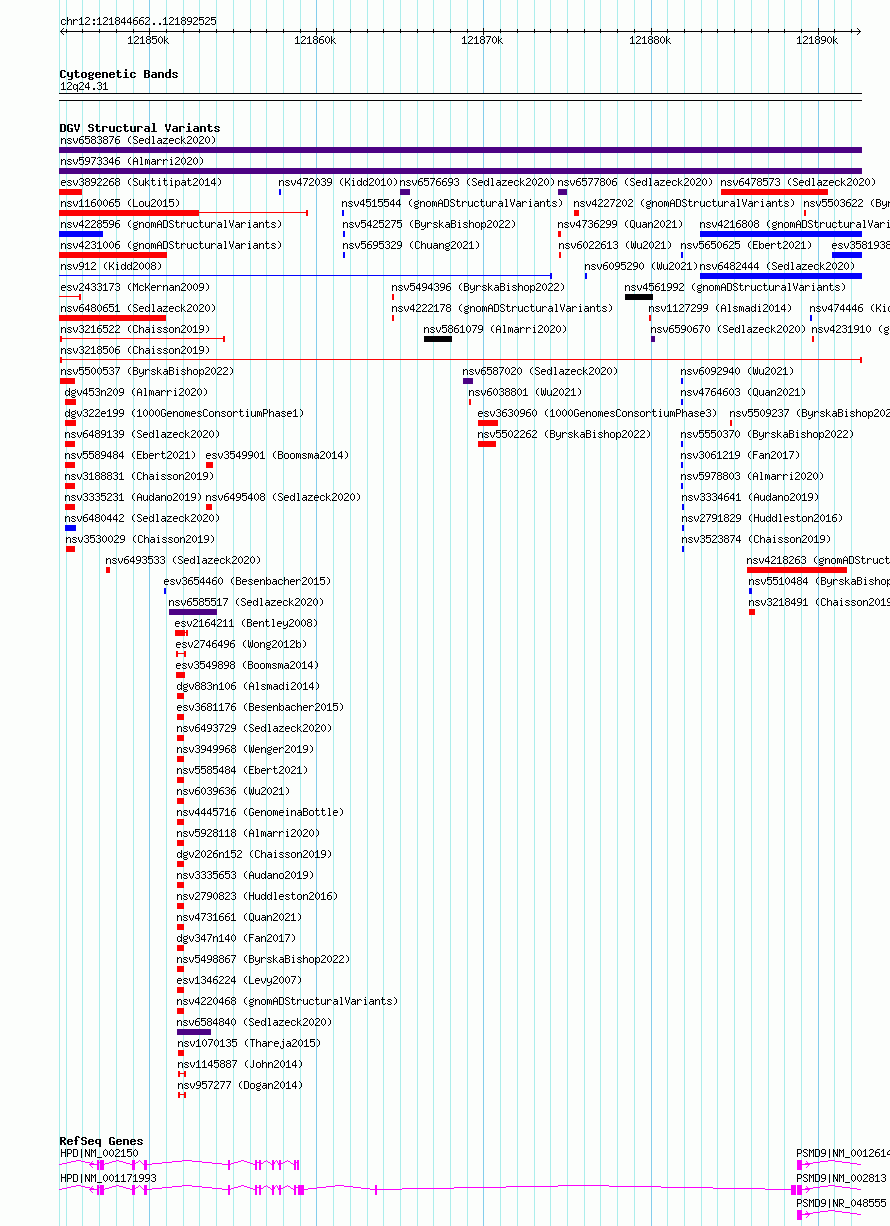Click nsv4515544 gnomAD variant label
The height and width of the screenshot is (1226, 890).
pos(453,203)
